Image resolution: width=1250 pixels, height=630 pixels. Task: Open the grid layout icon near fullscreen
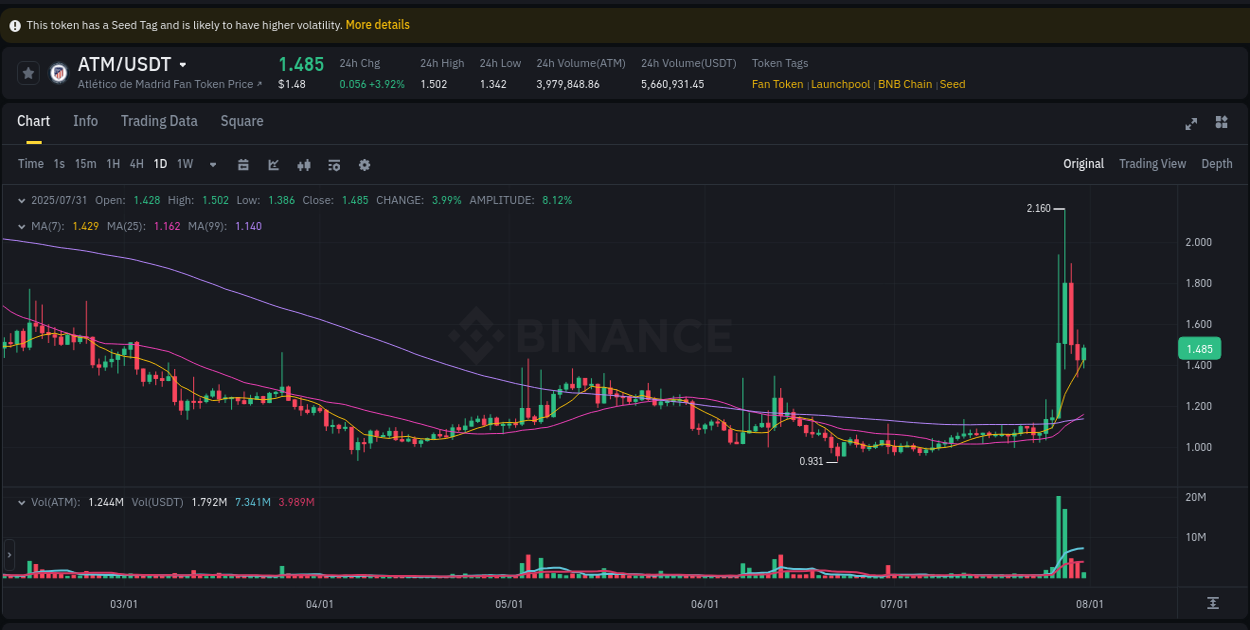point(1221,122)
